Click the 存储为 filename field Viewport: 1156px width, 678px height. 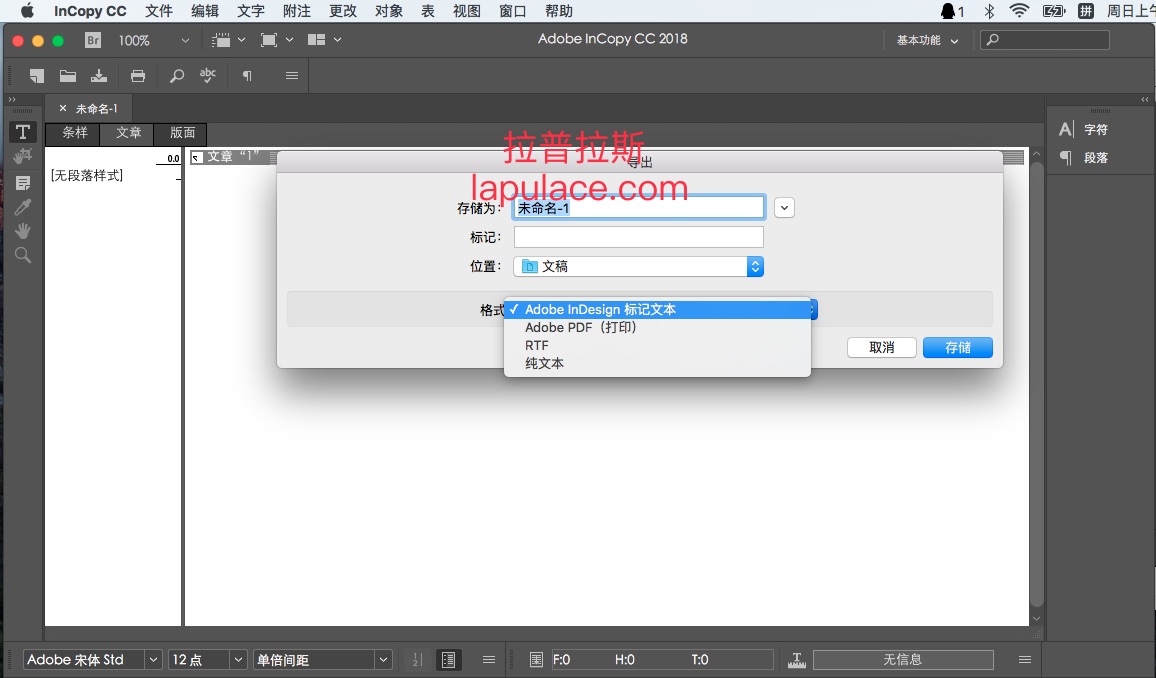[x=638, y=208]
